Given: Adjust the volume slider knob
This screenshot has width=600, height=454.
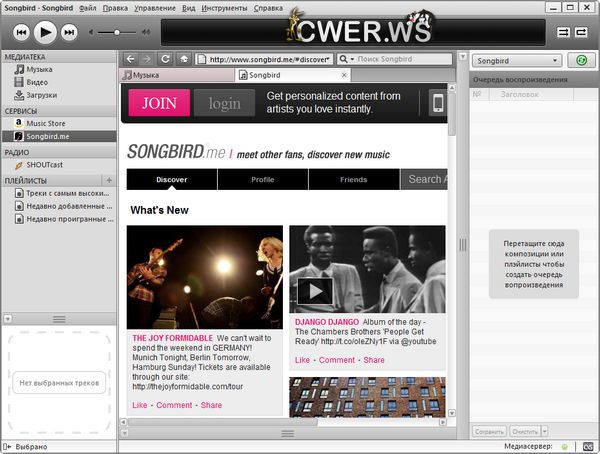Looking at the screenshot, I should (117, 32).
